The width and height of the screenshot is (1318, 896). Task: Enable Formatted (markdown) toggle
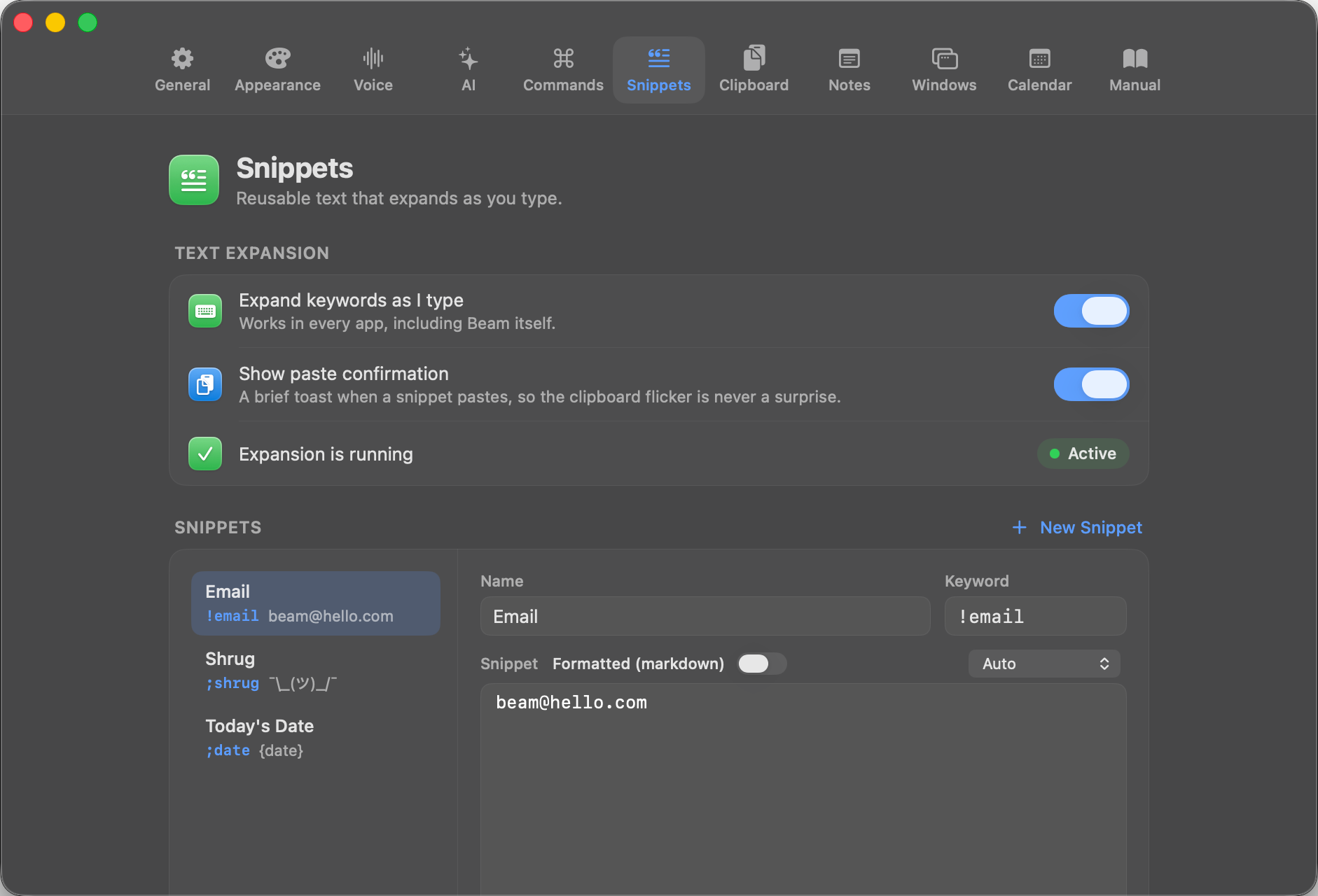coord(762,664)
